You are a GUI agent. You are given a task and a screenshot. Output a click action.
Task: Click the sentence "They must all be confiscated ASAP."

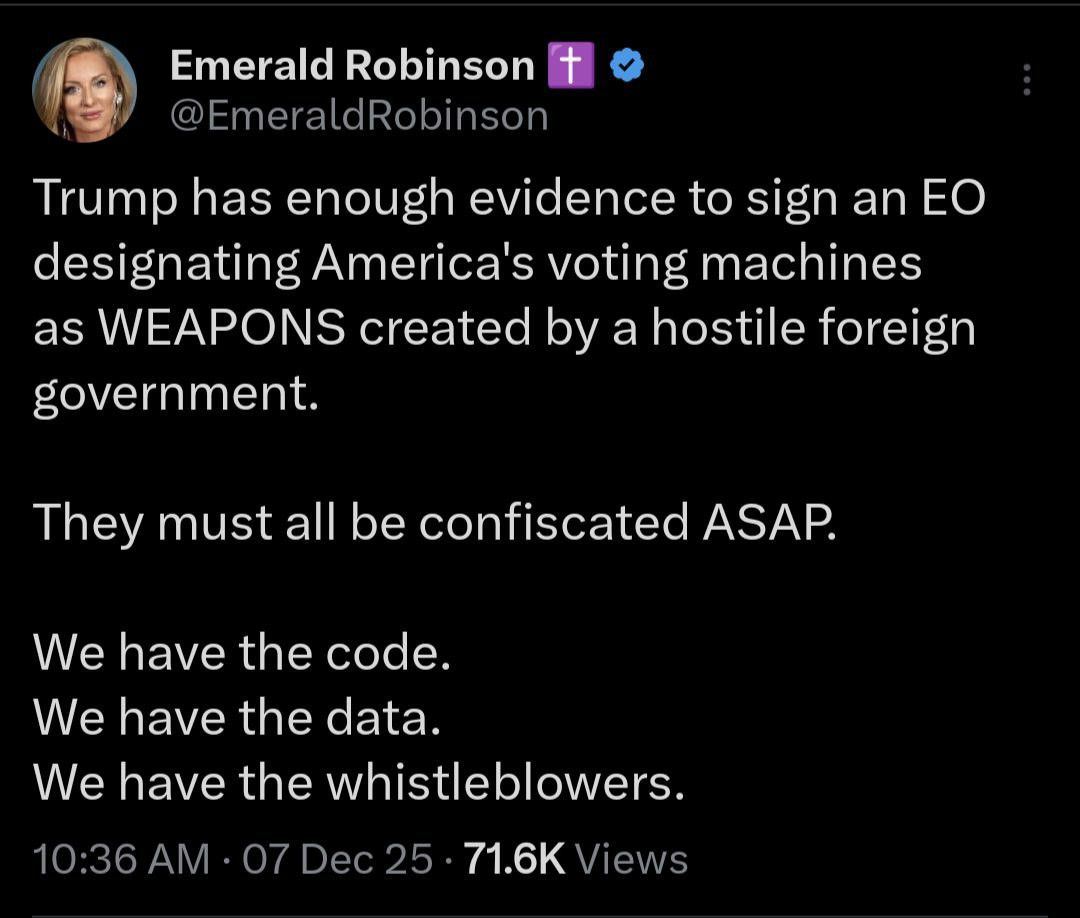434,523
